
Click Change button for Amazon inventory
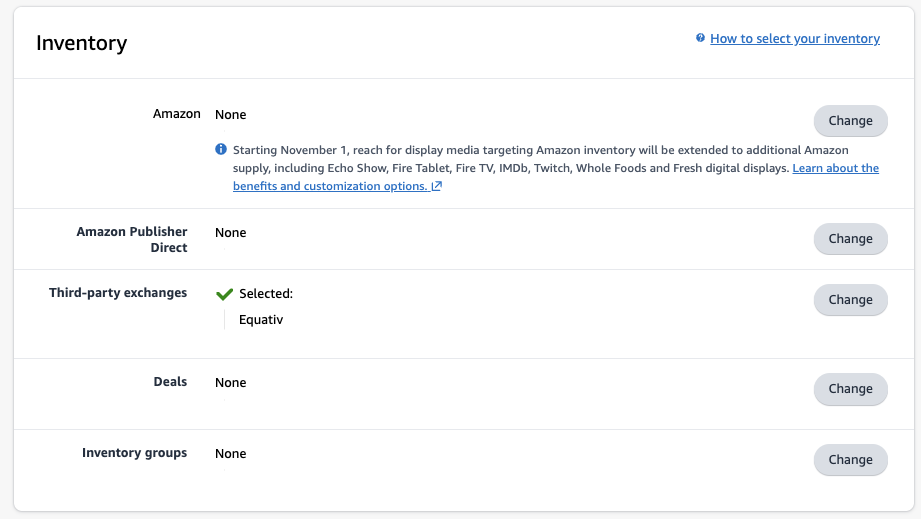point(851,120)
